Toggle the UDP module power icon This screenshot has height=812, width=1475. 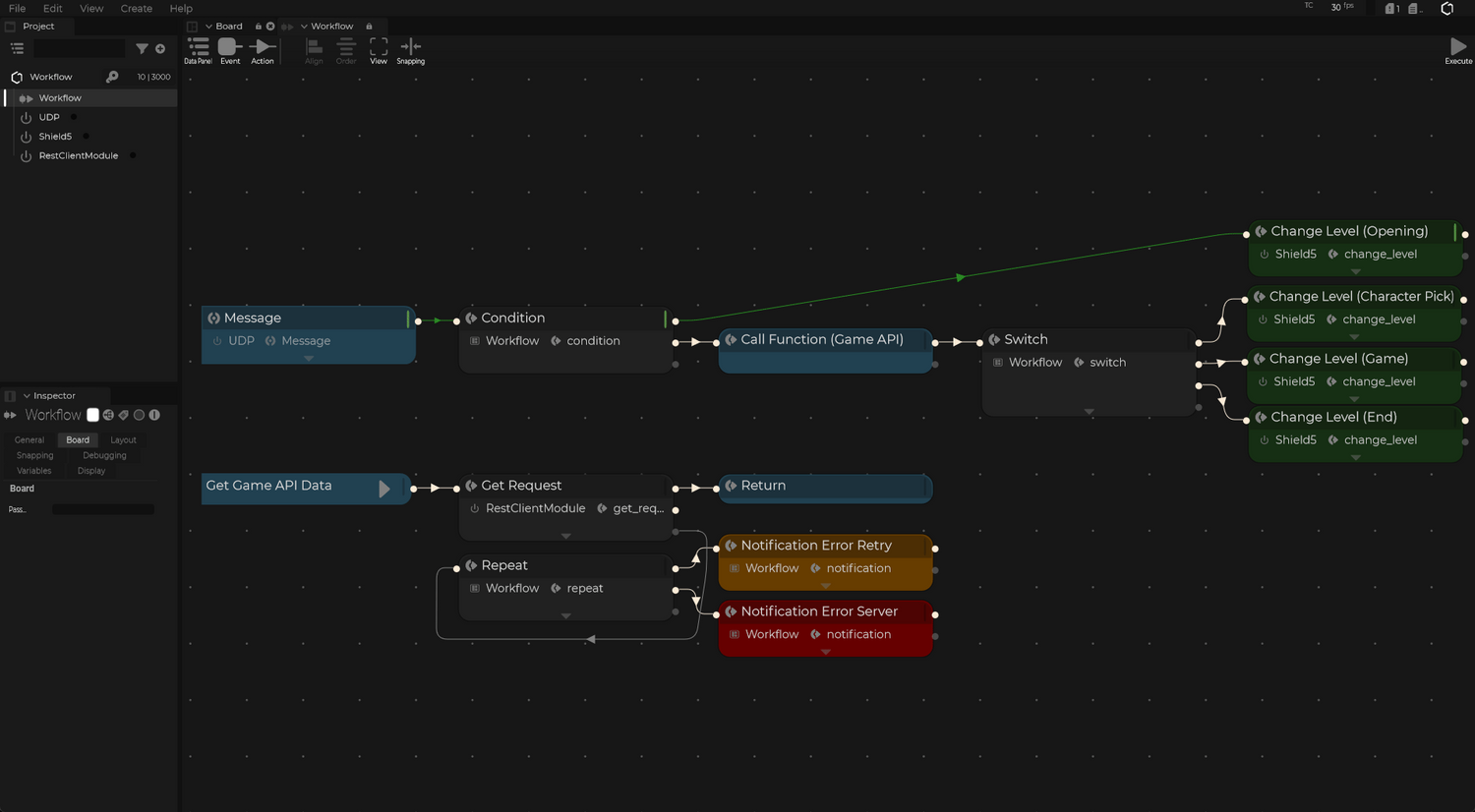coord(27,117)
